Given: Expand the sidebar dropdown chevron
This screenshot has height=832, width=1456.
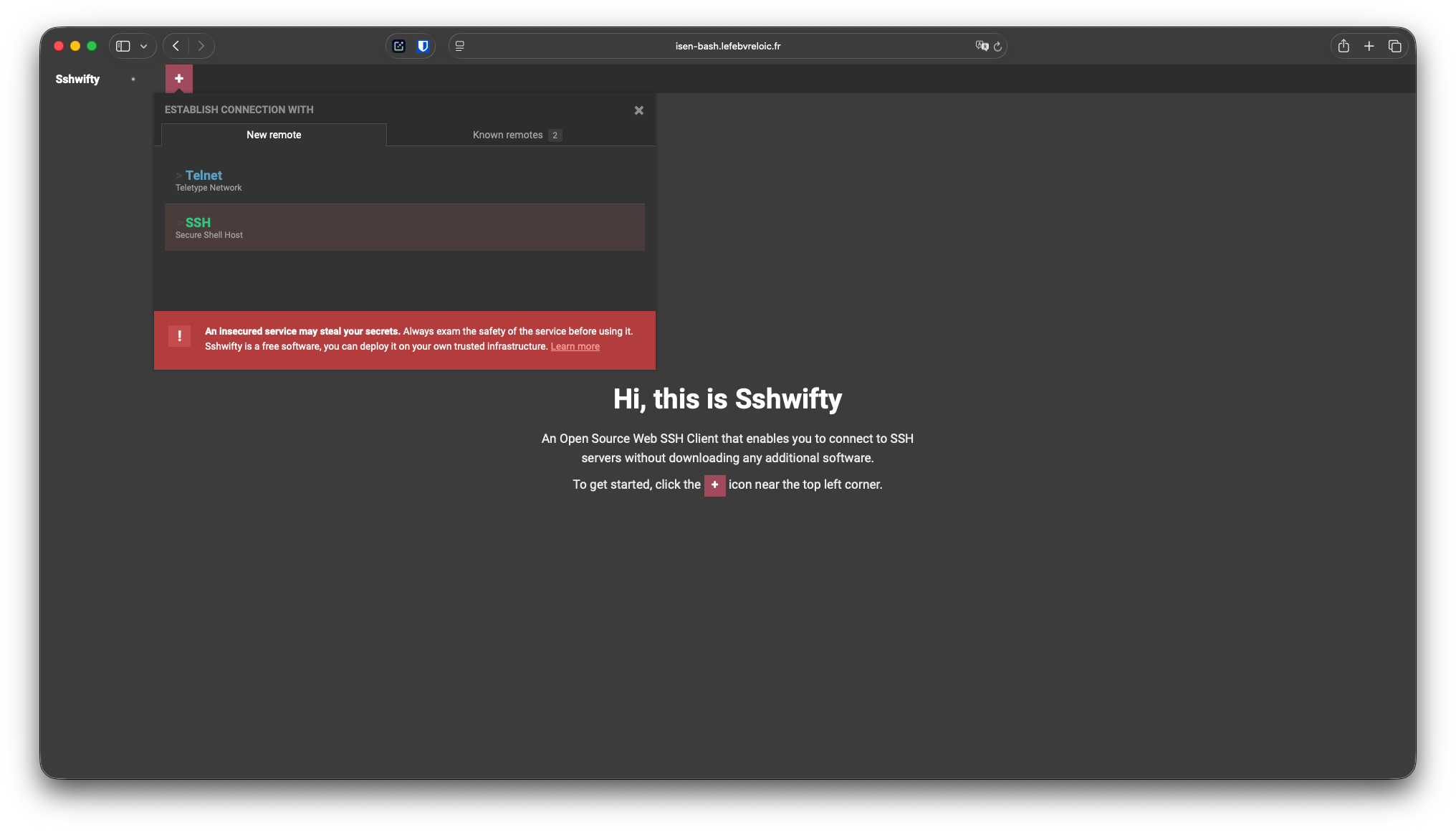Looking at the screenshot, I should click(144, 46).
